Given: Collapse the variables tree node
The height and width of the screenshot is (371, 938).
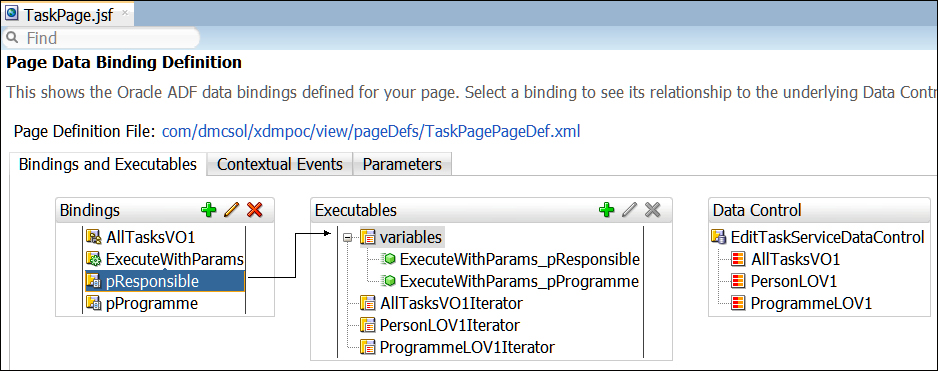Looking at the screenshot, I should (x=346, y=238).
